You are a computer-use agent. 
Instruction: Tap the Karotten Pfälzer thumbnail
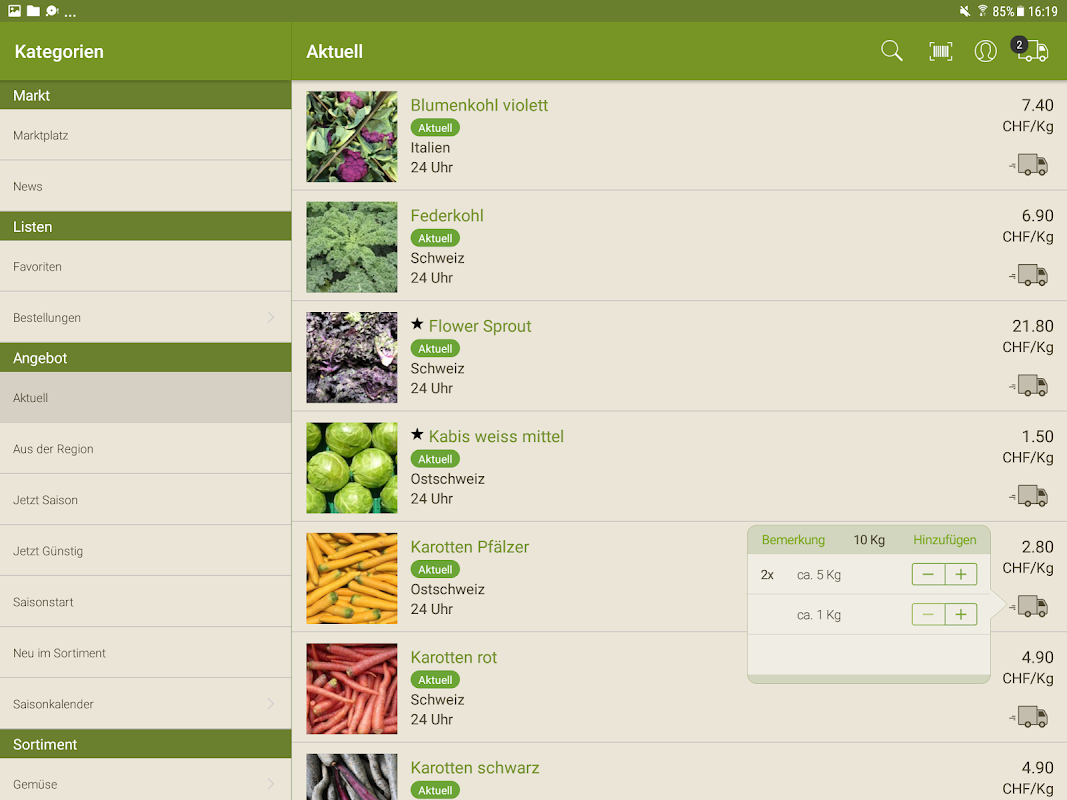point(352,578)
